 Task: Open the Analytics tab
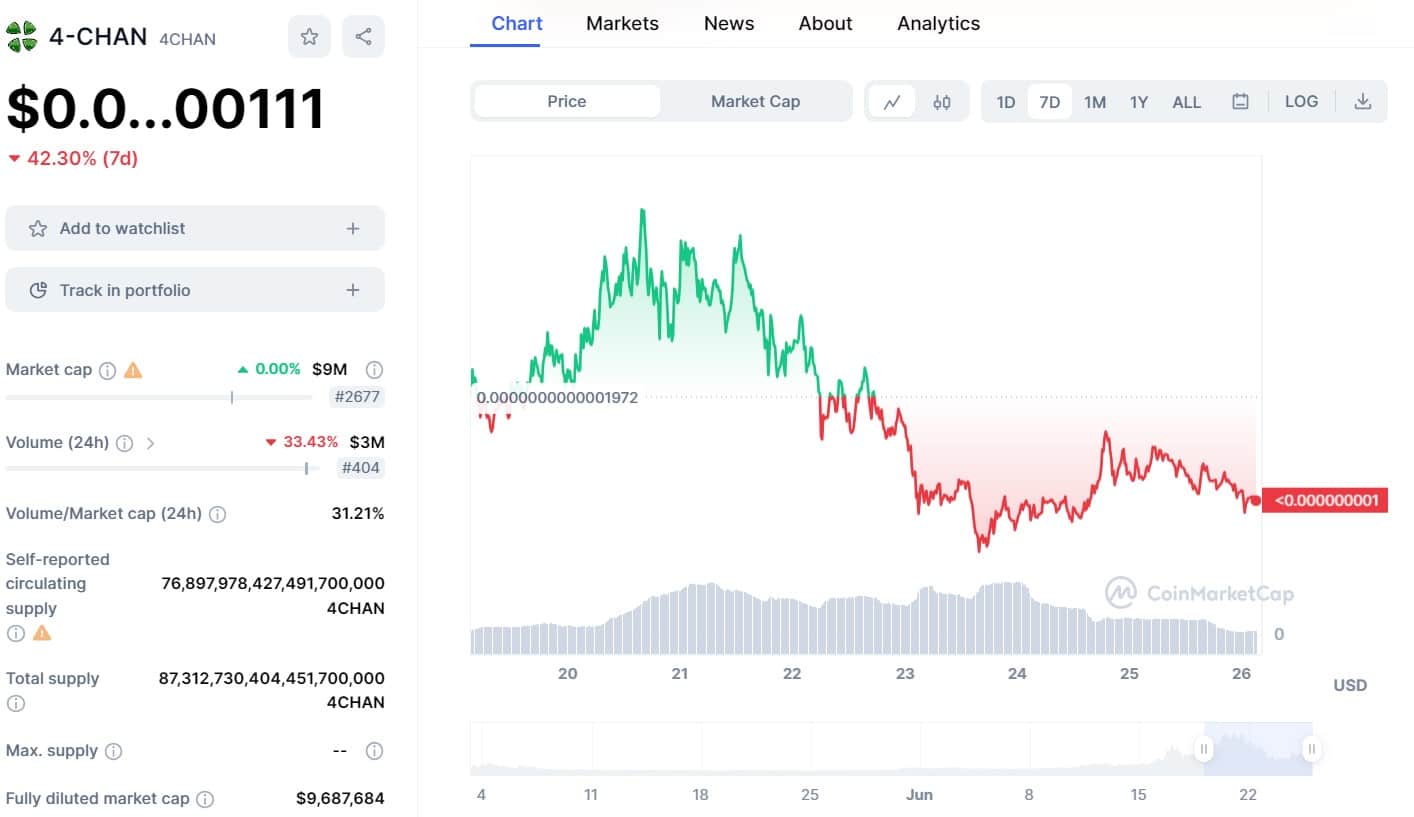coord(938,23)
